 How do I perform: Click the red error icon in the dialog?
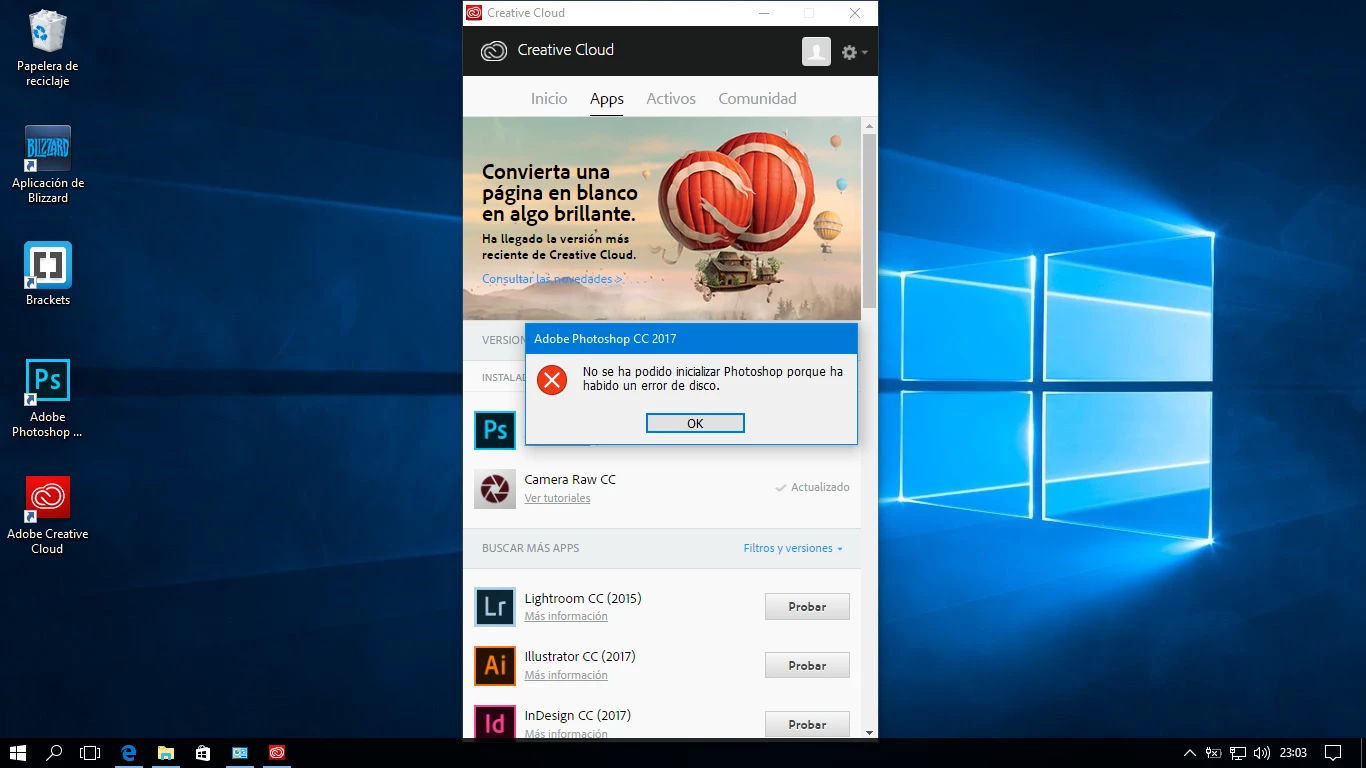(x=552, y=379)
